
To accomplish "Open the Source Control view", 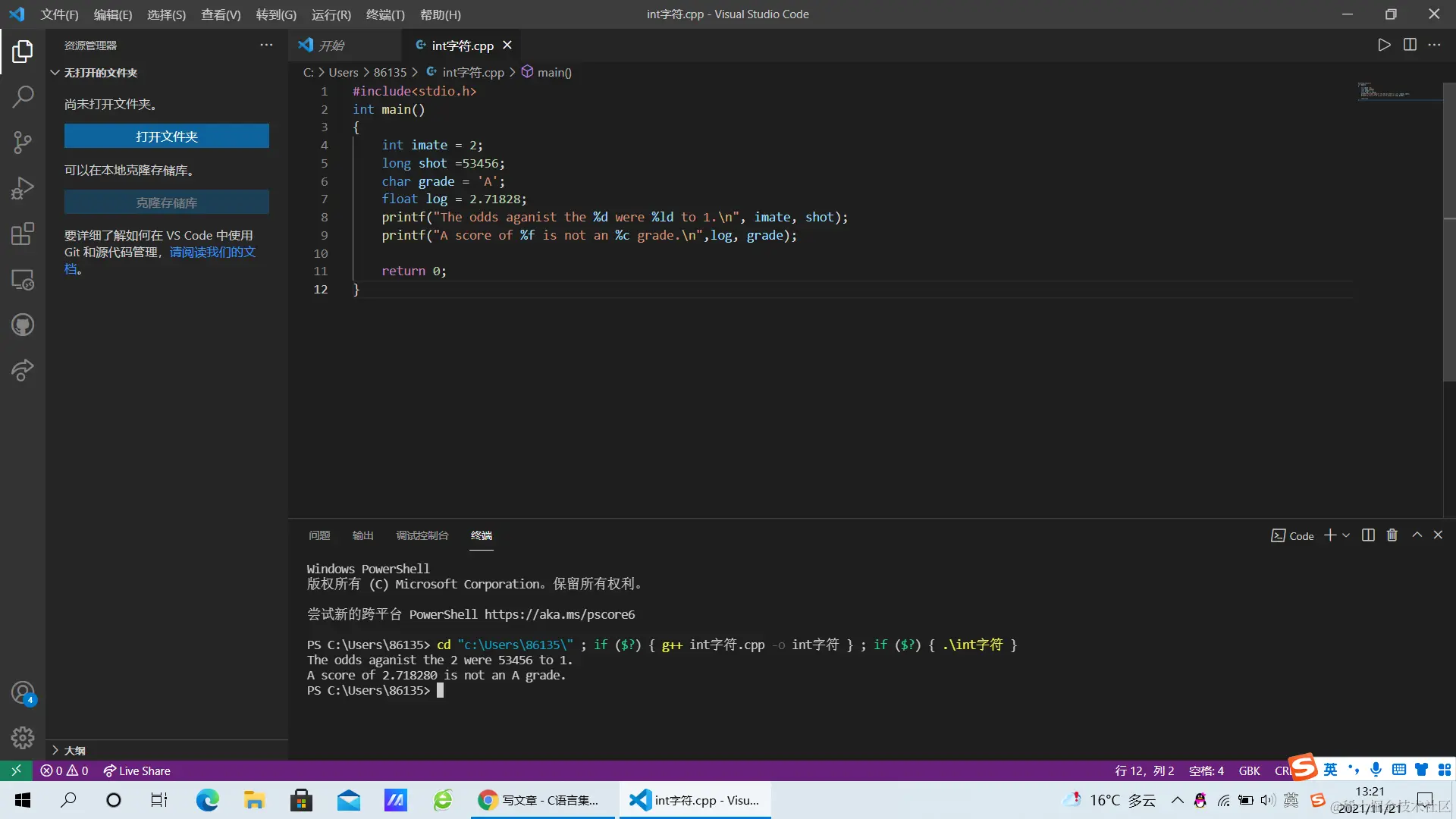I will [23, 142].
